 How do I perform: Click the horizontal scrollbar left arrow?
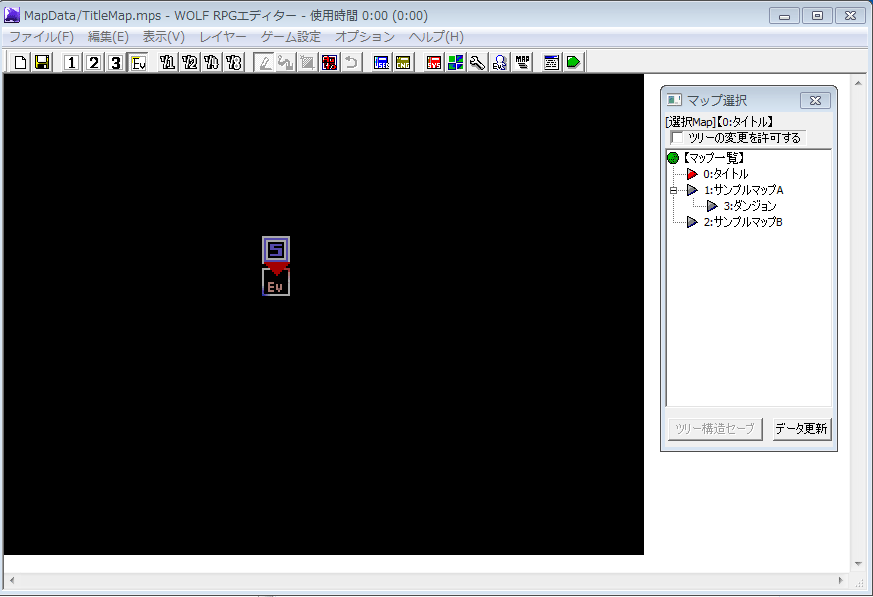coord(12,580)
